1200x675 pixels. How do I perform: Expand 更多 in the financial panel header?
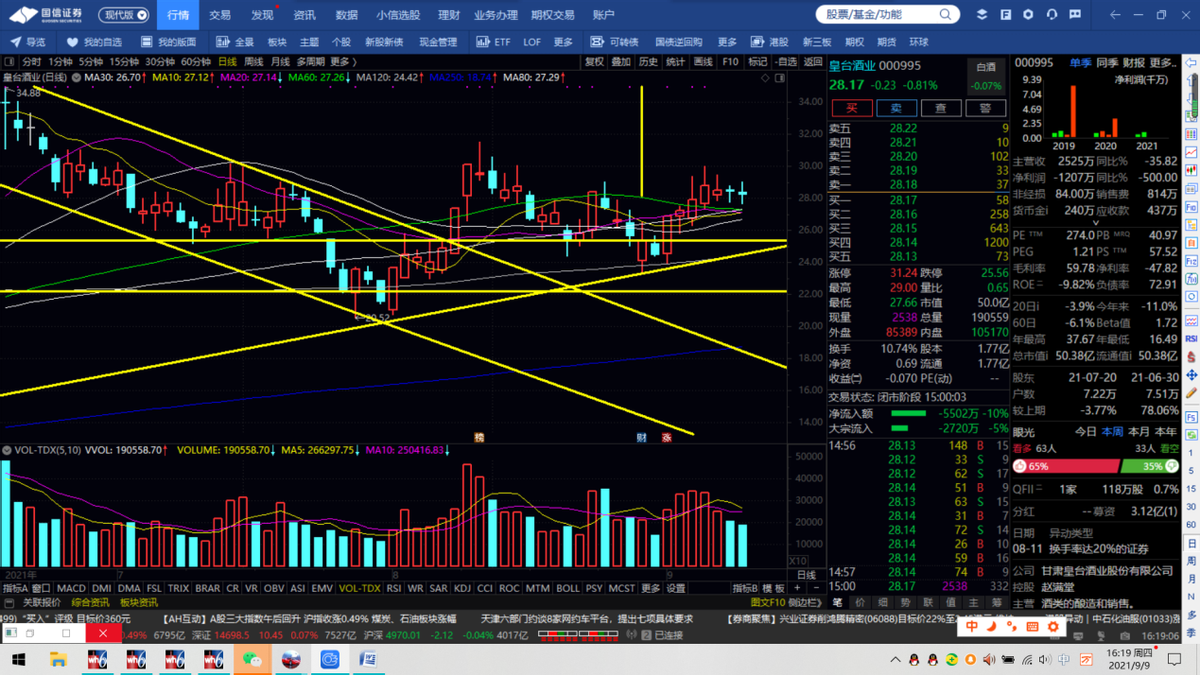tap(1163, 62)
